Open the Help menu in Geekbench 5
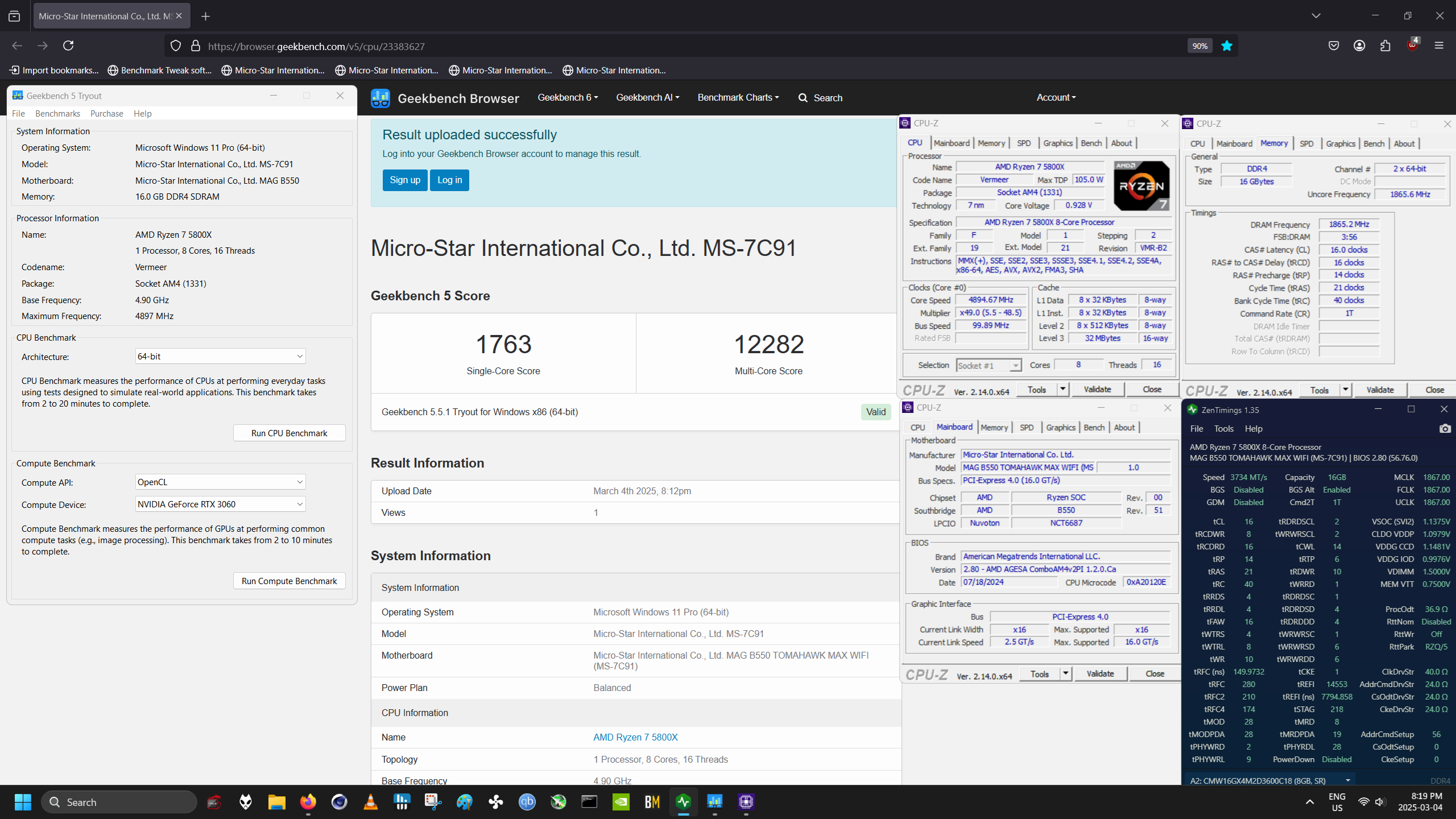 [x=142, y=113]
